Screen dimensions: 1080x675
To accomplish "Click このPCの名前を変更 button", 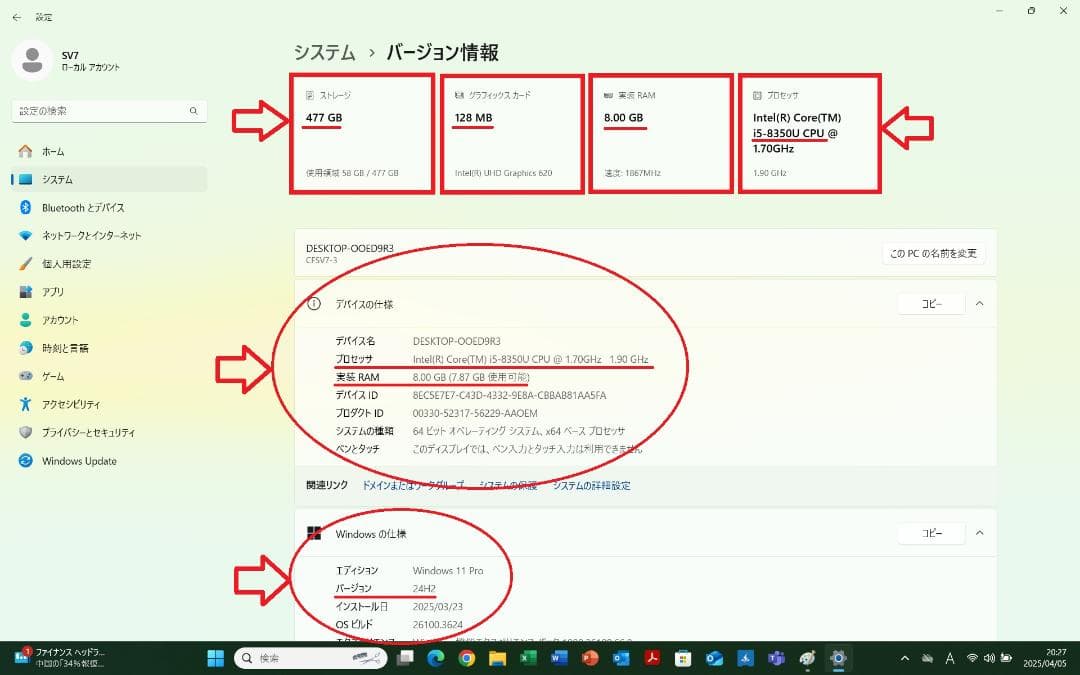I will [x=933, y=254].
